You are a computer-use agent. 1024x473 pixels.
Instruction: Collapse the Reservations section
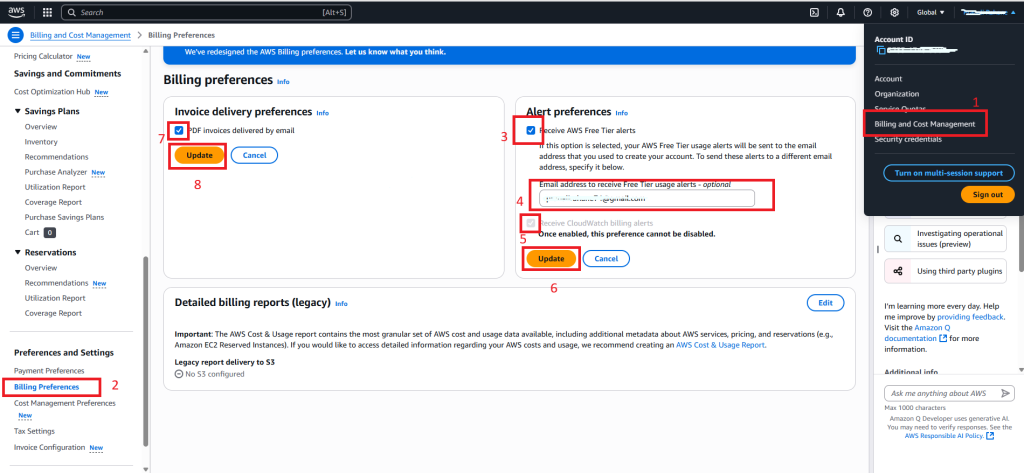pos(18,253)
